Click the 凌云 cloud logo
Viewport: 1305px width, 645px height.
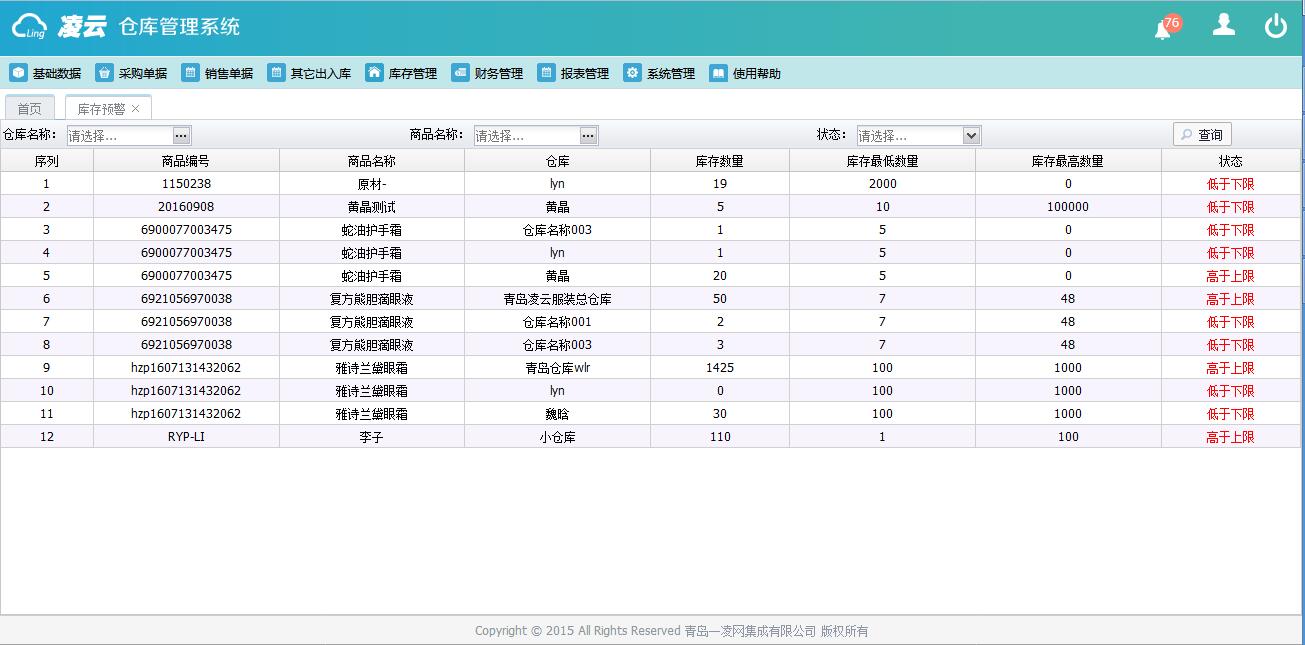click(30, 27)
